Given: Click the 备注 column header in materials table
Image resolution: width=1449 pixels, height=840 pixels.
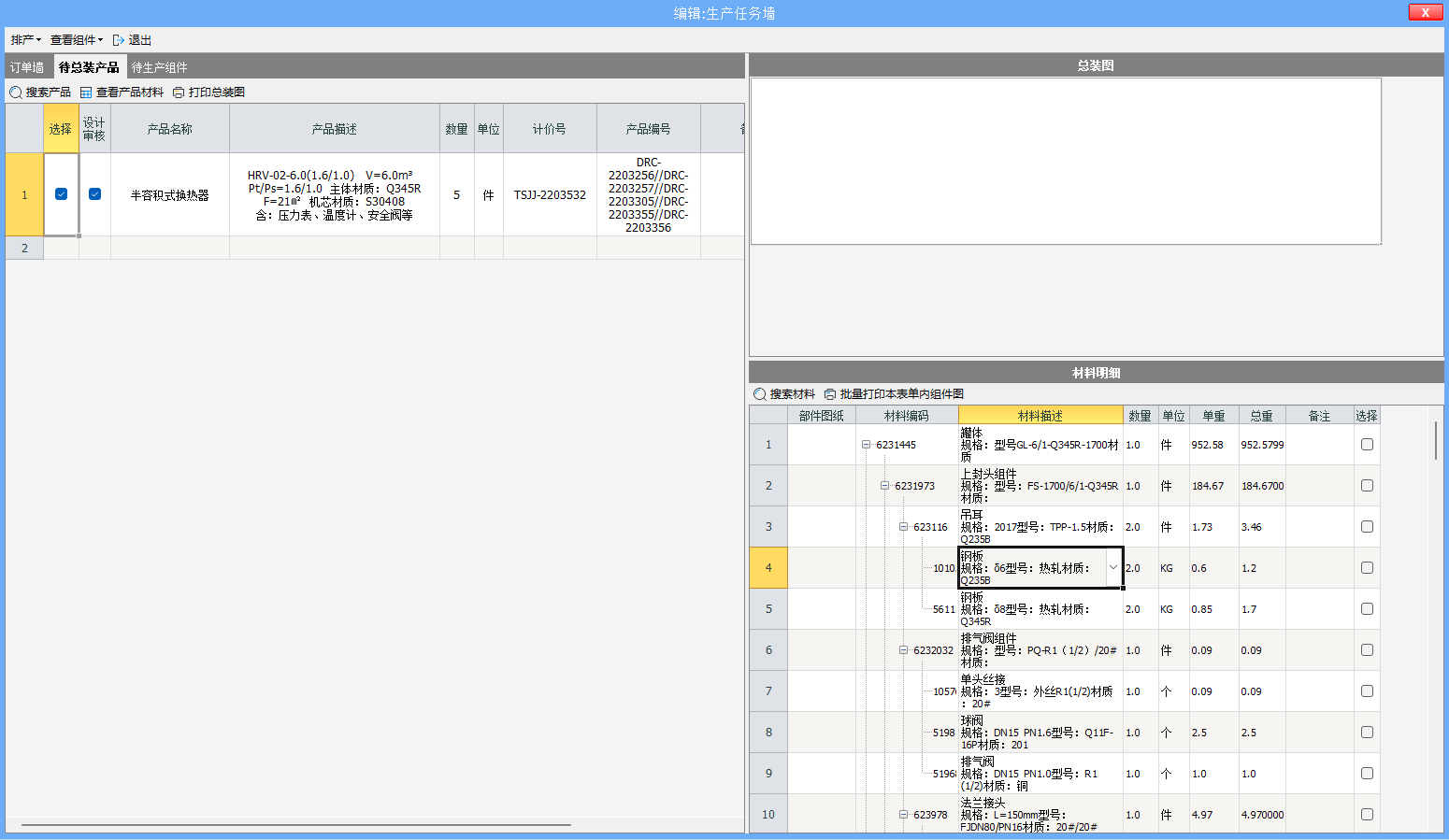Looking at the screenshot, I should point(1319,416).
